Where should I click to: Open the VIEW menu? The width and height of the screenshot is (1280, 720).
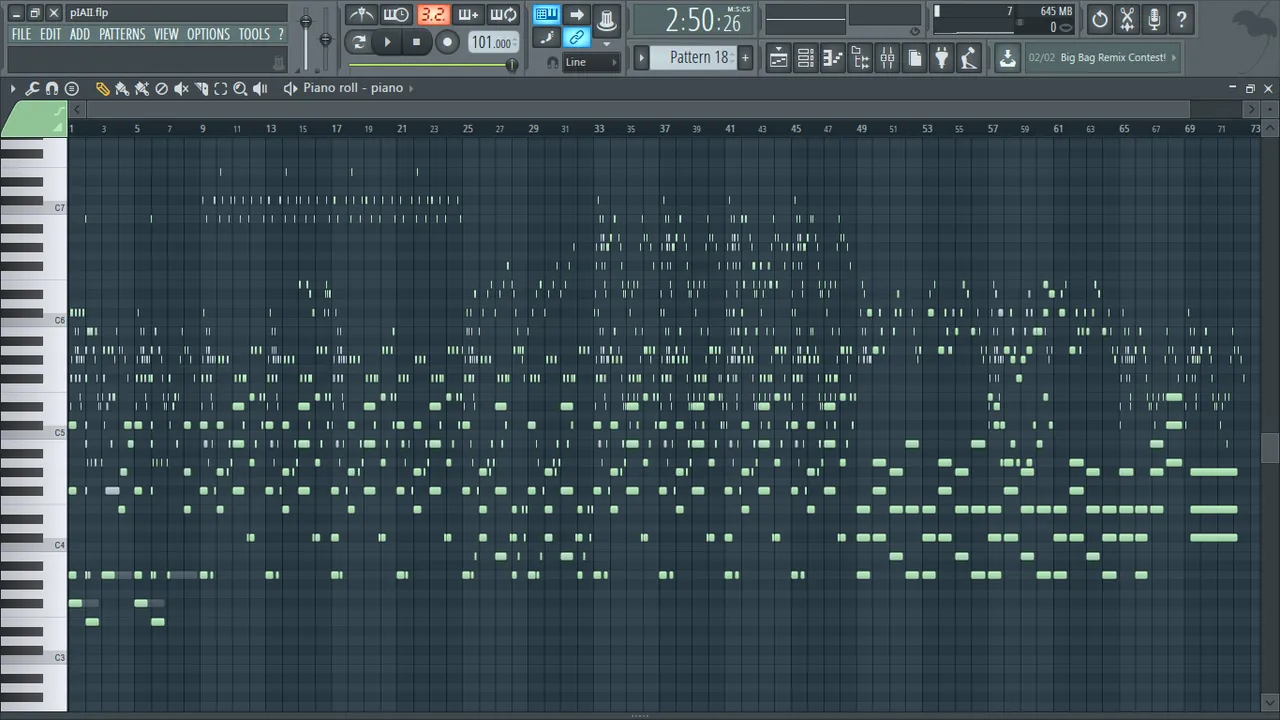pyautogui.click(x=166, y=34)
